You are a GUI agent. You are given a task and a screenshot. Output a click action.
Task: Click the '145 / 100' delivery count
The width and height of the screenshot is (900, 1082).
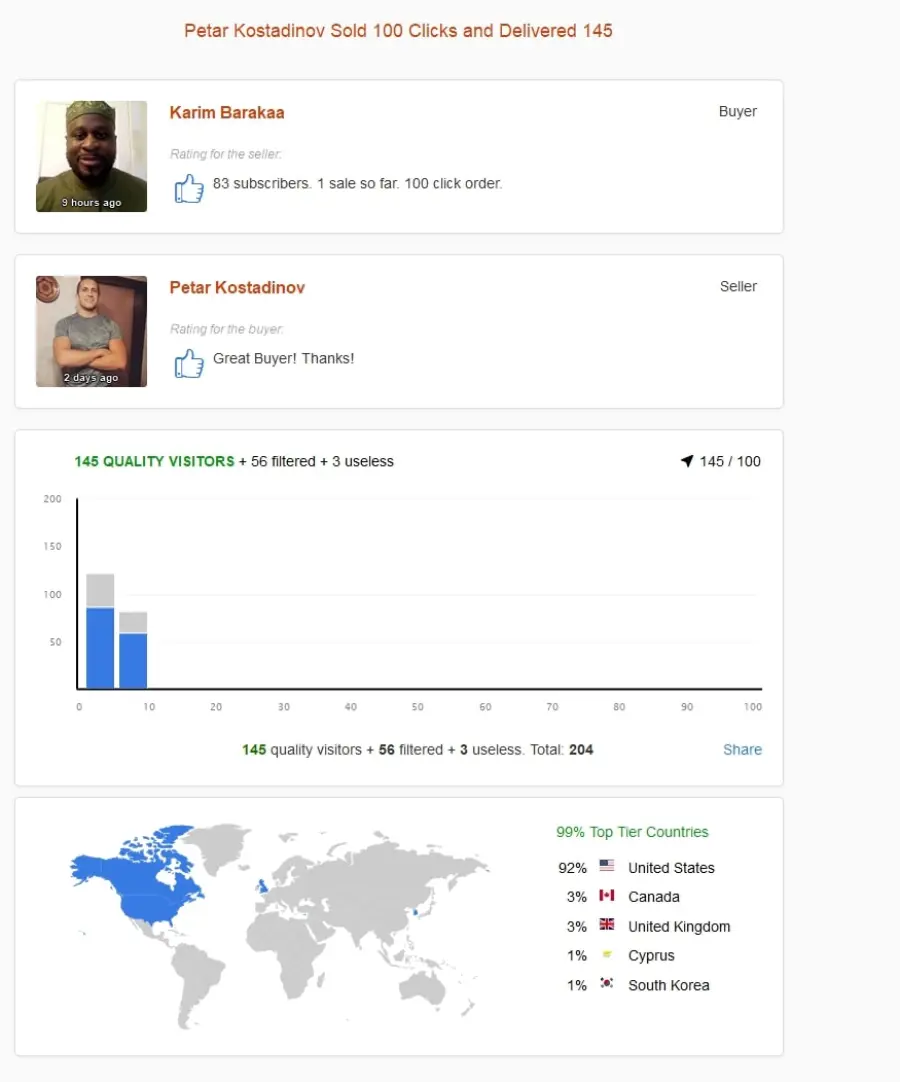pyautogui.click(x=730, y=461)
